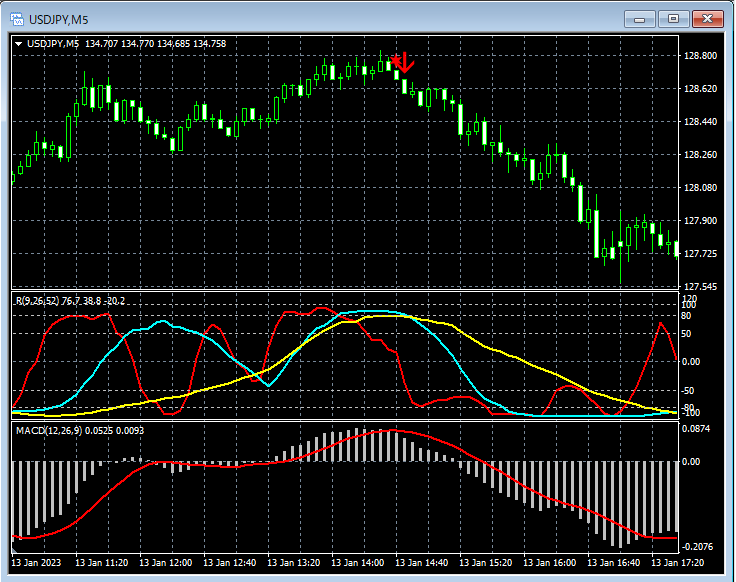Minimize the USDJPY,M5 chart window
Viewport: 736px width, 582px height.
639,19
